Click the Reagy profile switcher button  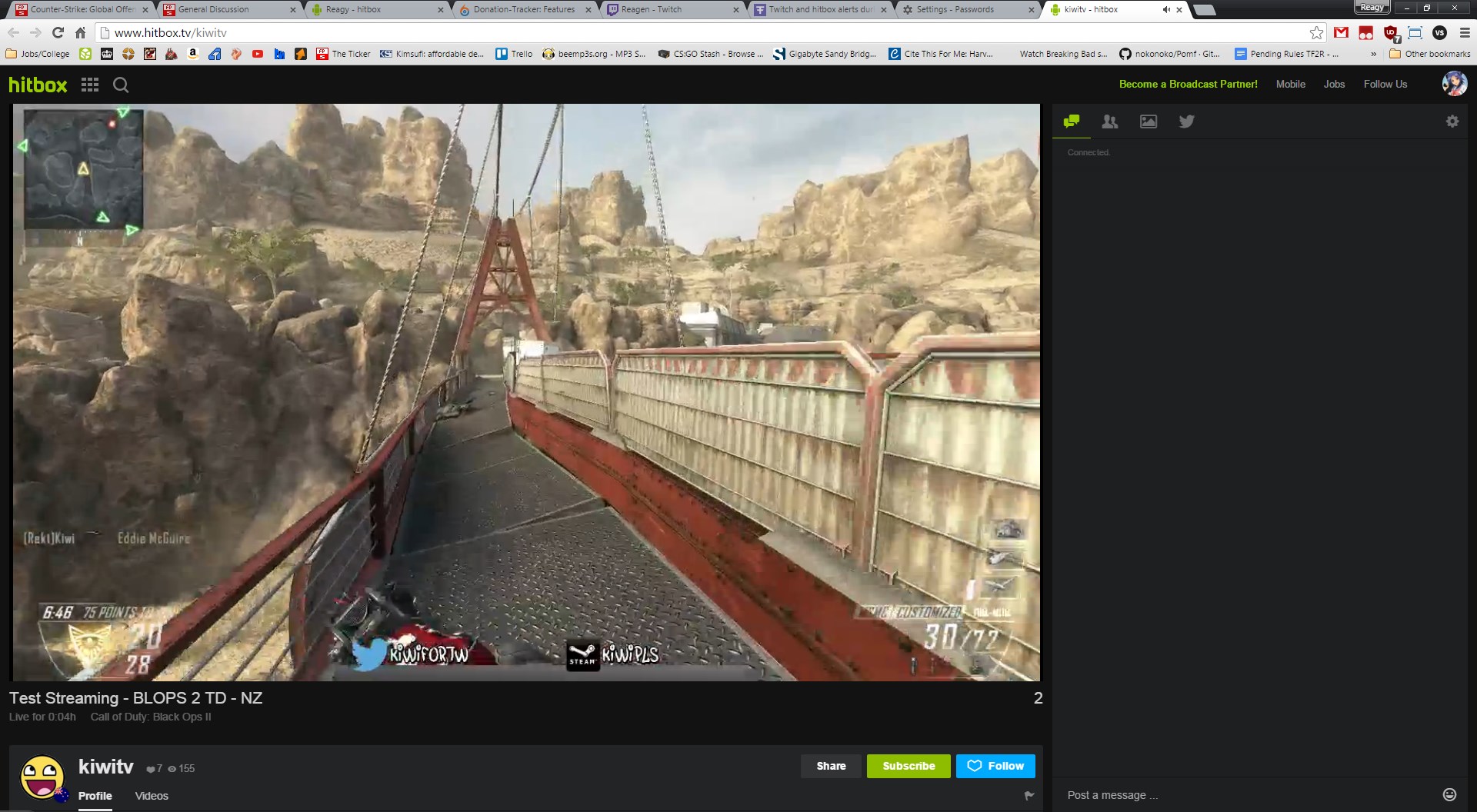[1372, 8]
